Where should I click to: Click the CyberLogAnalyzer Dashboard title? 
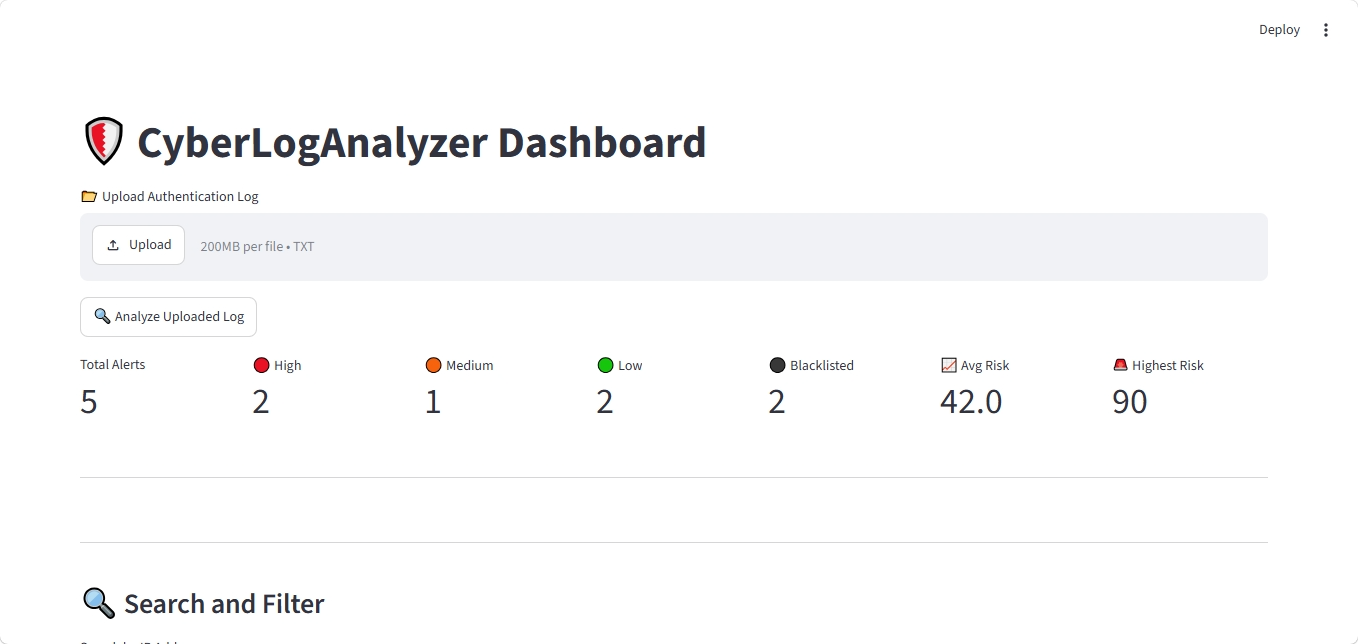pyautogui.click(x=422, y=142)
